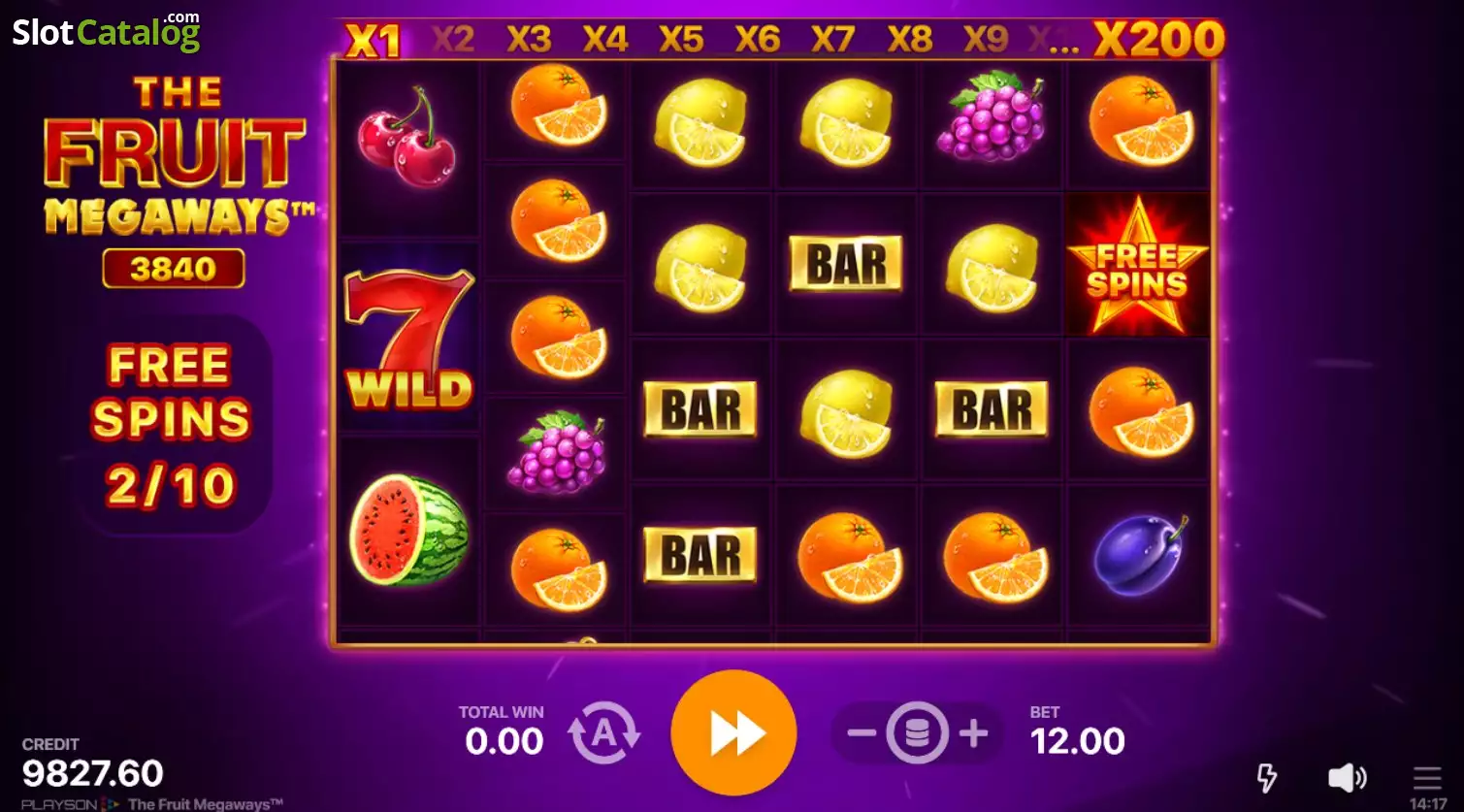
Task: Click the X5 multiplier step
Action: (680, 40)
